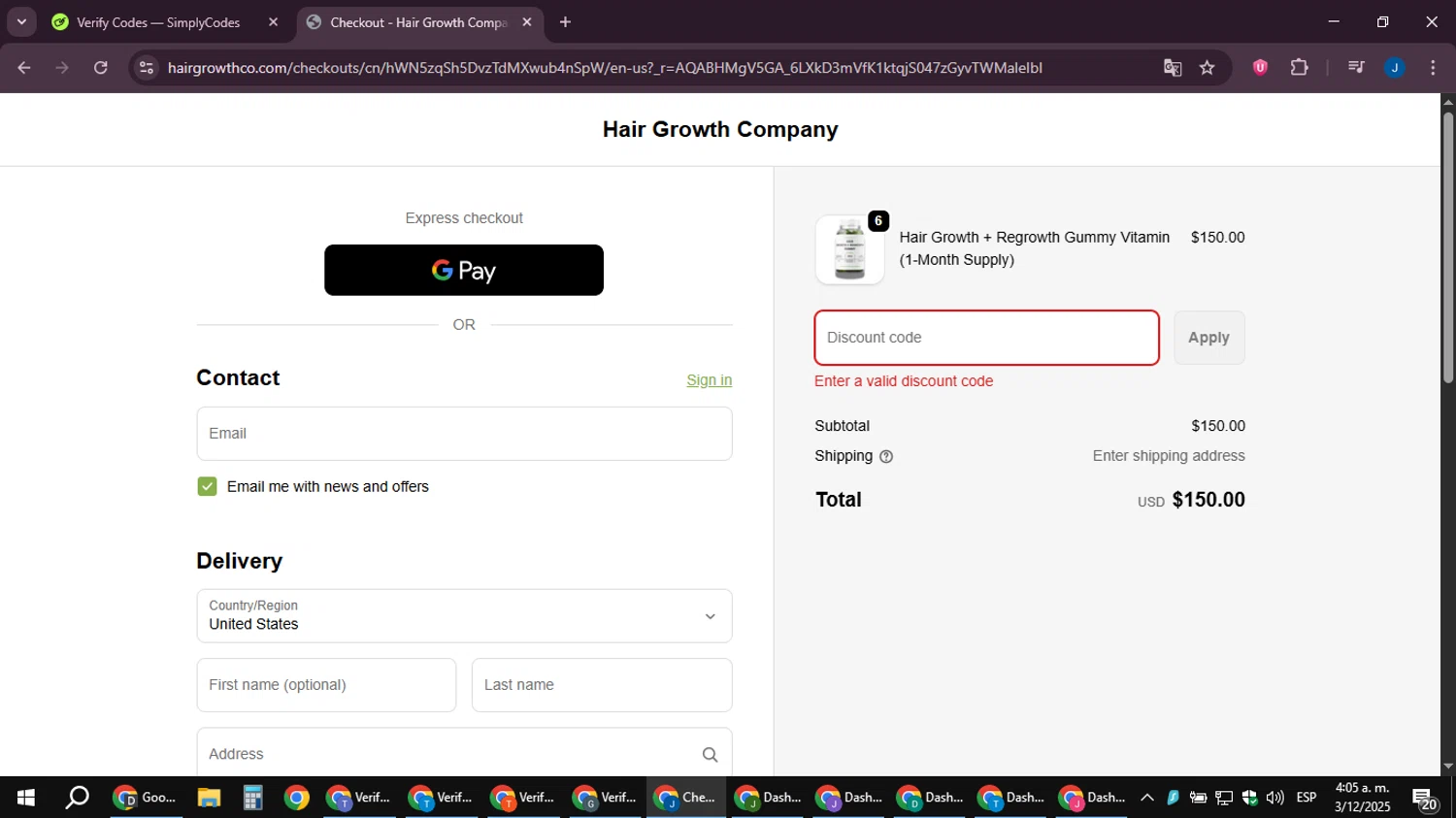Pay with the G Pay express button
1456x818 pixels.
pyautogui.click(x=464, y=270)
